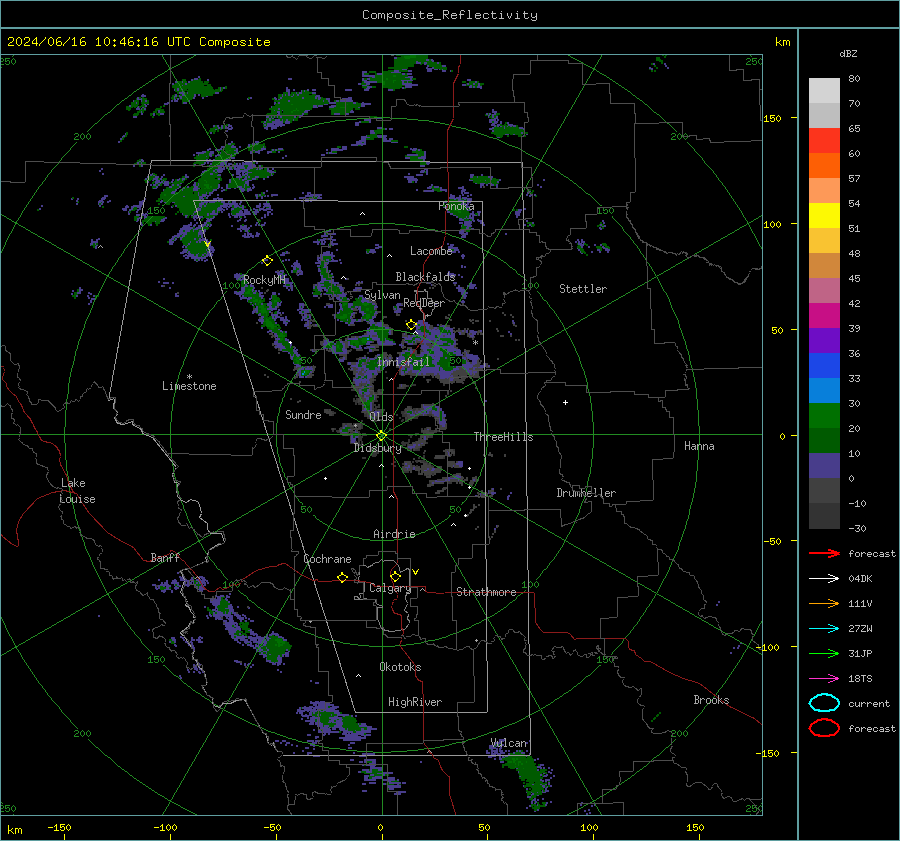Click the Strathmore town label
The image size is (900, 841).
pyautogui.click(x=486, y=592)
